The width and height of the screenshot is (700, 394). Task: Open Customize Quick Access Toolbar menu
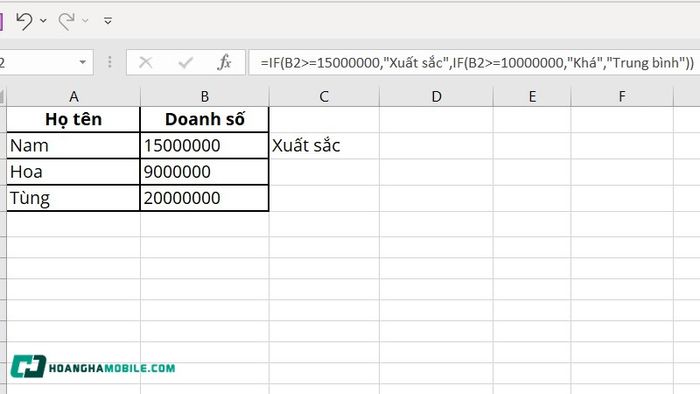tap(108, 21)
